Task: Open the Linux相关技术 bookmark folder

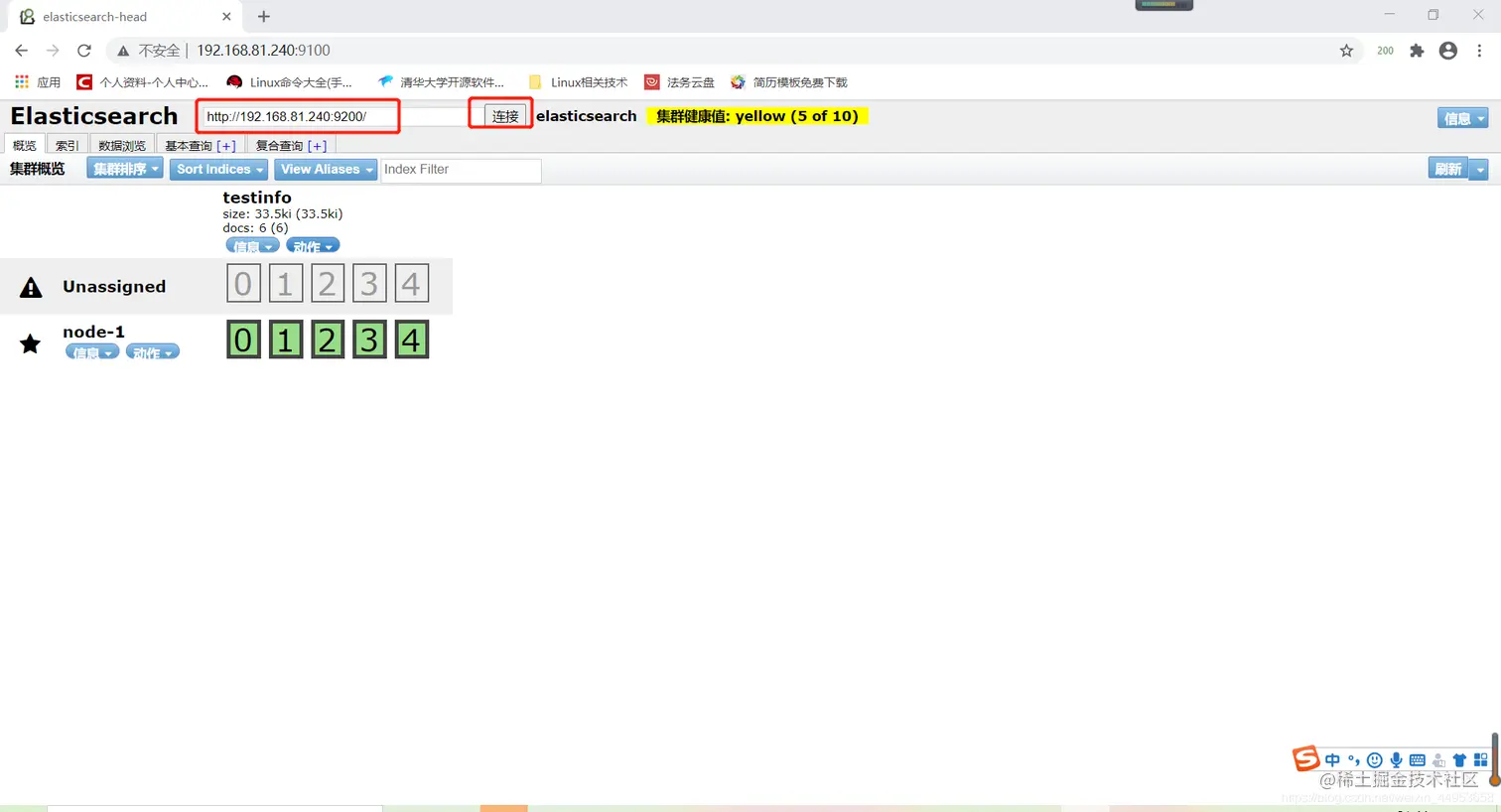Action: [578, 82]
